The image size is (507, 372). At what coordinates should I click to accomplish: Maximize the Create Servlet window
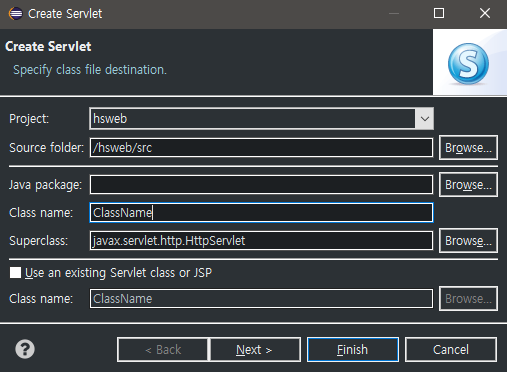[439, 13]
